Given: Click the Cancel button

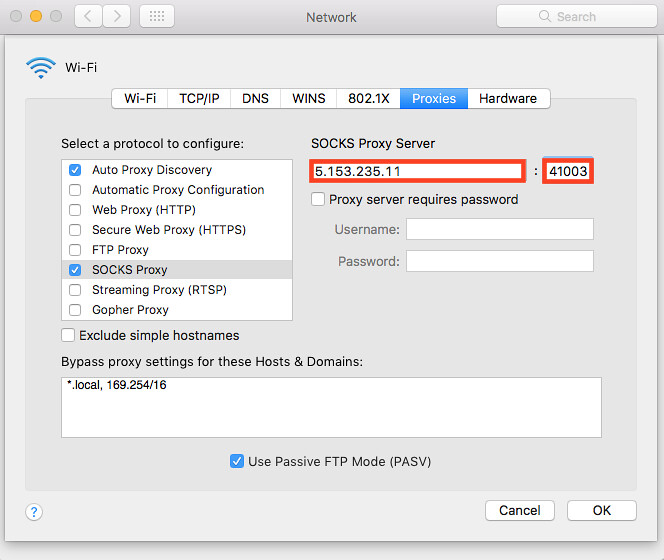Looking at the screenshot, I should tap(520, 510).
